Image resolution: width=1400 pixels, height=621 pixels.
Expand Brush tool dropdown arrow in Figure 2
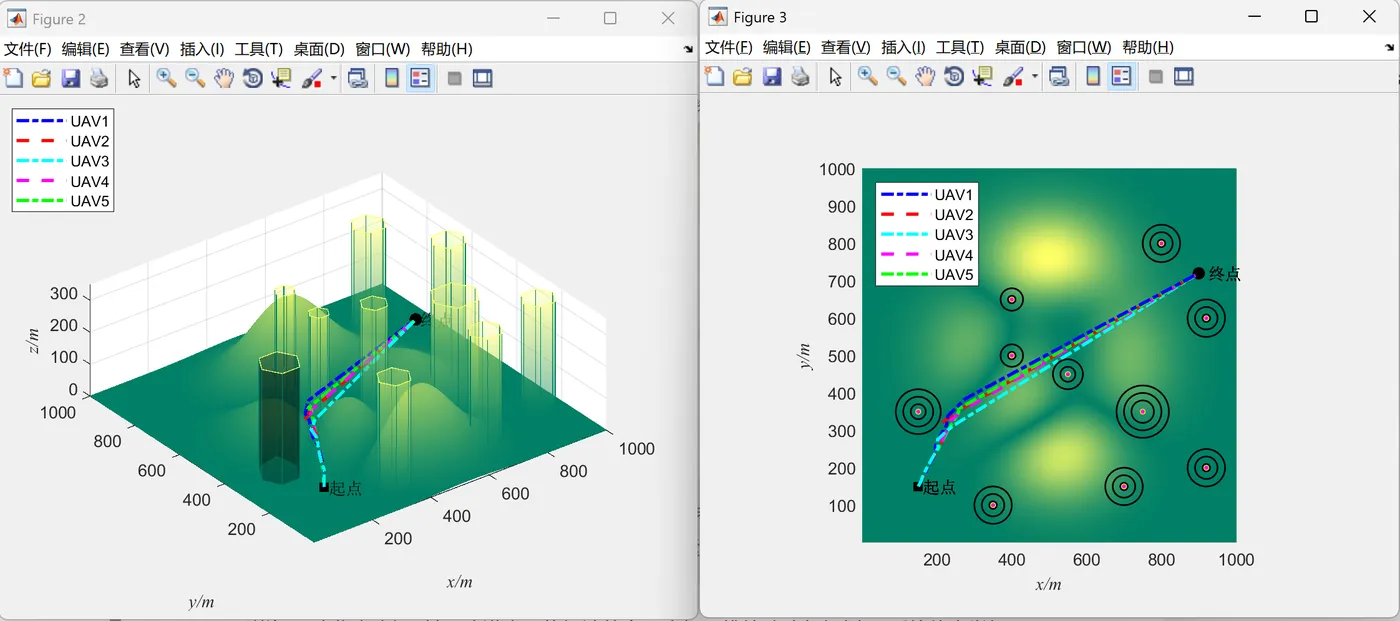click(334, 78)
